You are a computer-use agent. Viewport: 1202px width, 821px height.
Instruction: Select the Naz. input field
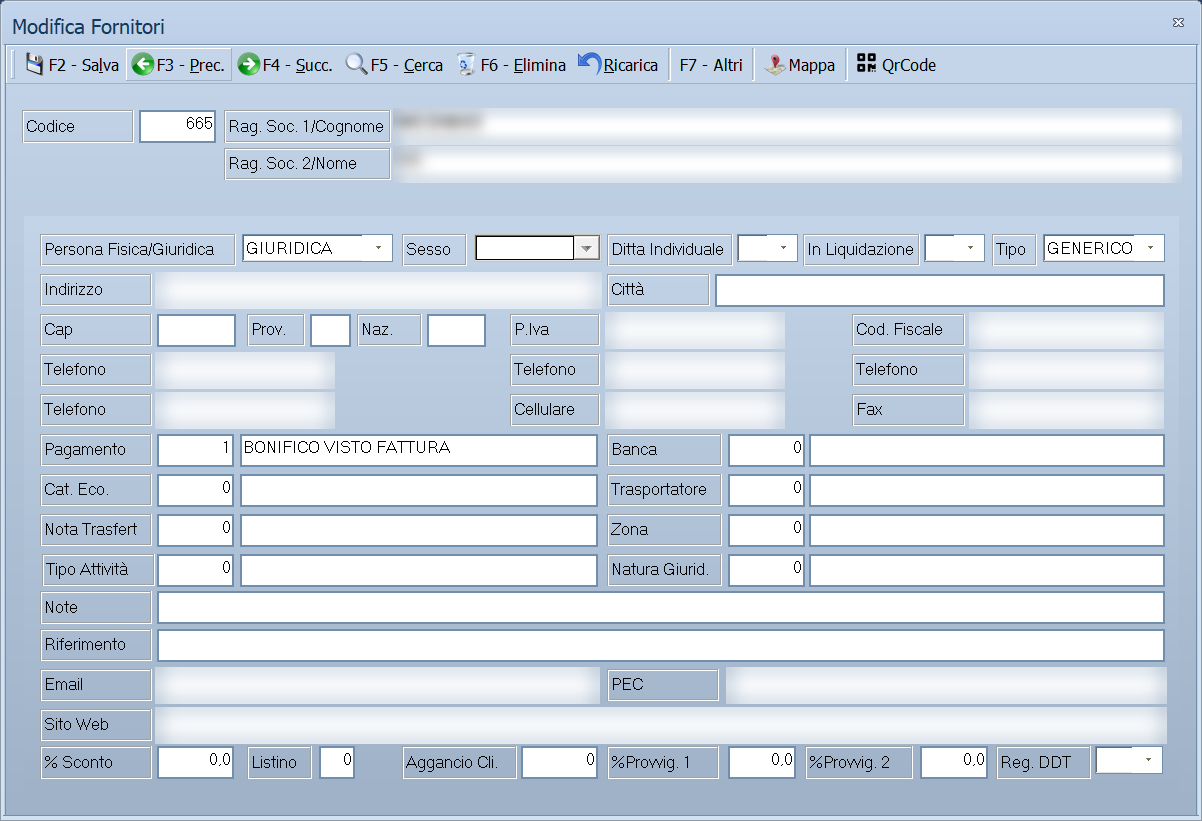click(456, 330)
